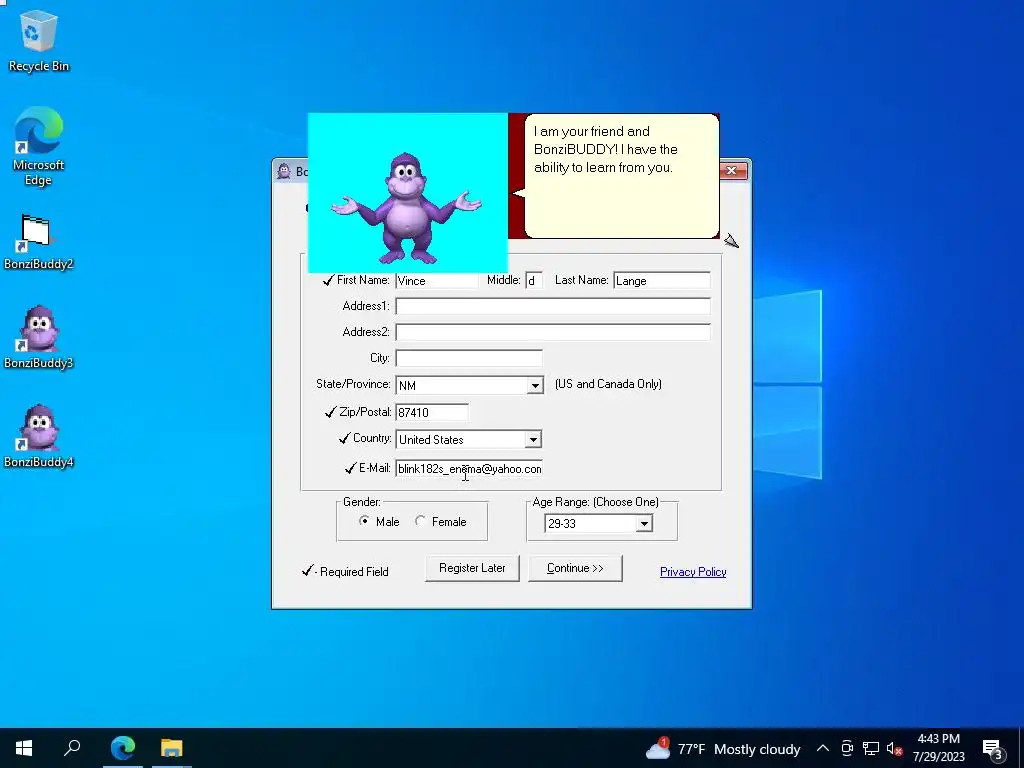This screenshot has width=1024, height=768.
Task: Open Microsoft Edge from the taskbar
Action: (x=122, y=748)
